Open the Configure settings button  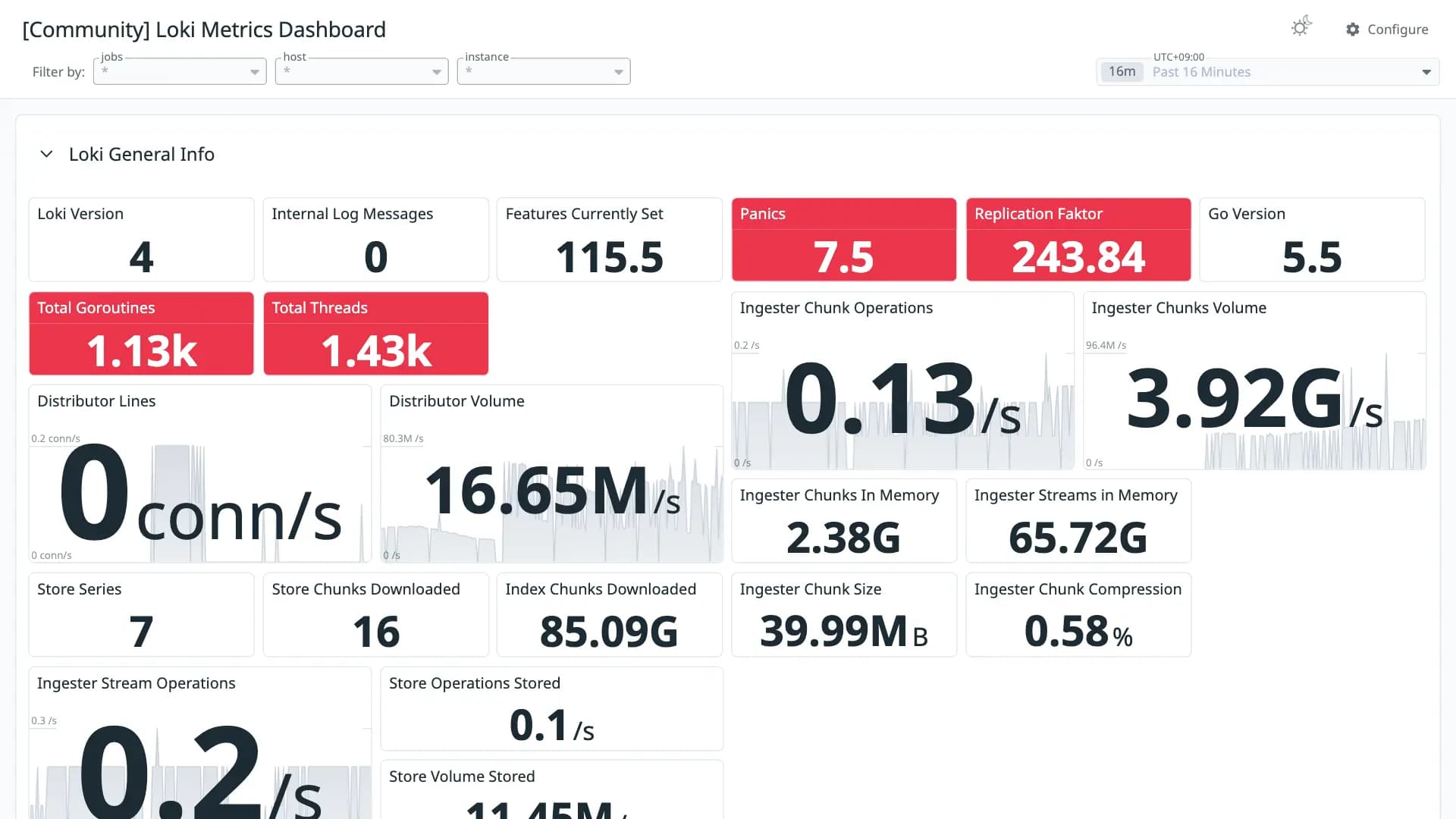[1387, 29]
